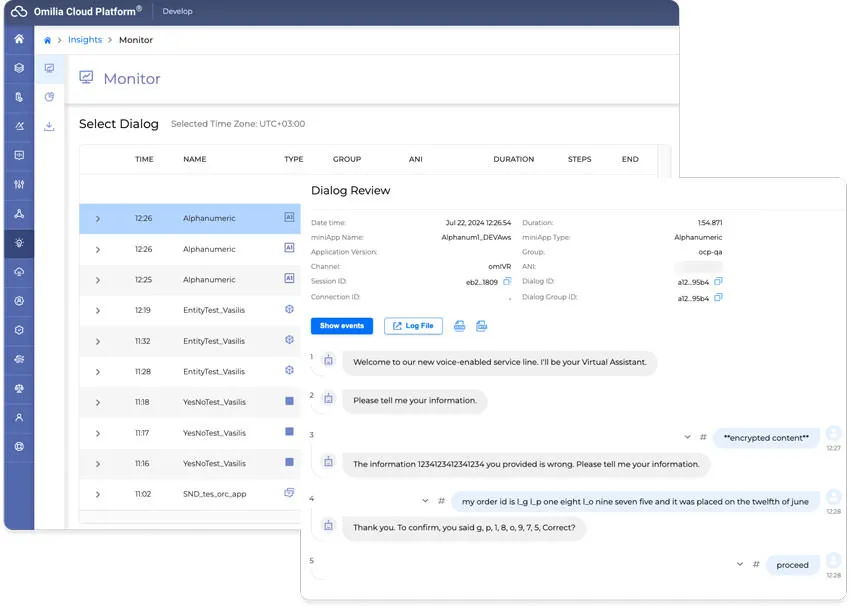This screenshot has width=850, height=607.
Task: Open the Insights lightbulb icon in the sidebar
Action: coord(19,243)
